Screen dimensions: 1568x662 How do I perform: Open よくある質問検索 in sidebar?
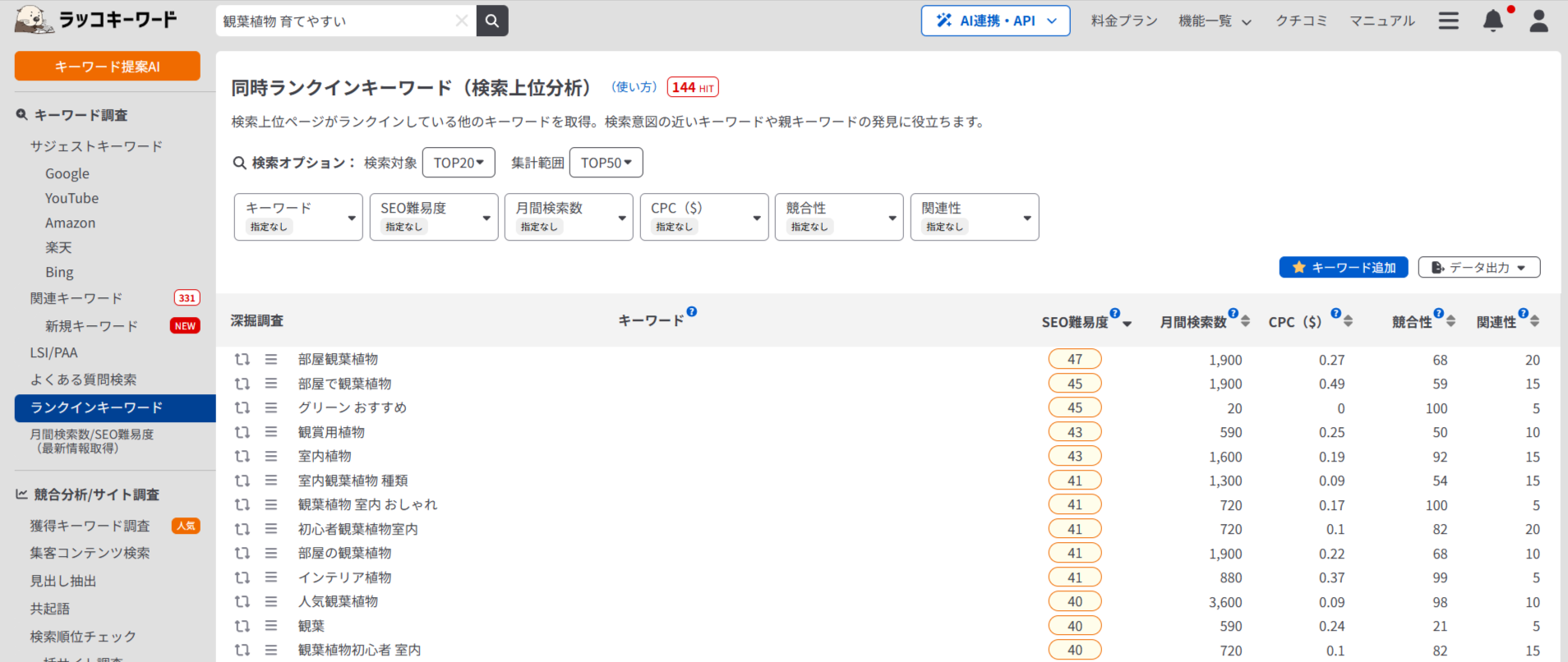pos(83,379)
